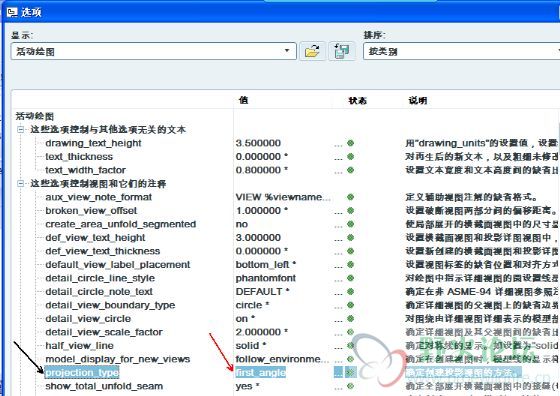The image size is (560, 396).
Task: Click the green status dot for aux_view_note_format
Action: coord(350,197)
